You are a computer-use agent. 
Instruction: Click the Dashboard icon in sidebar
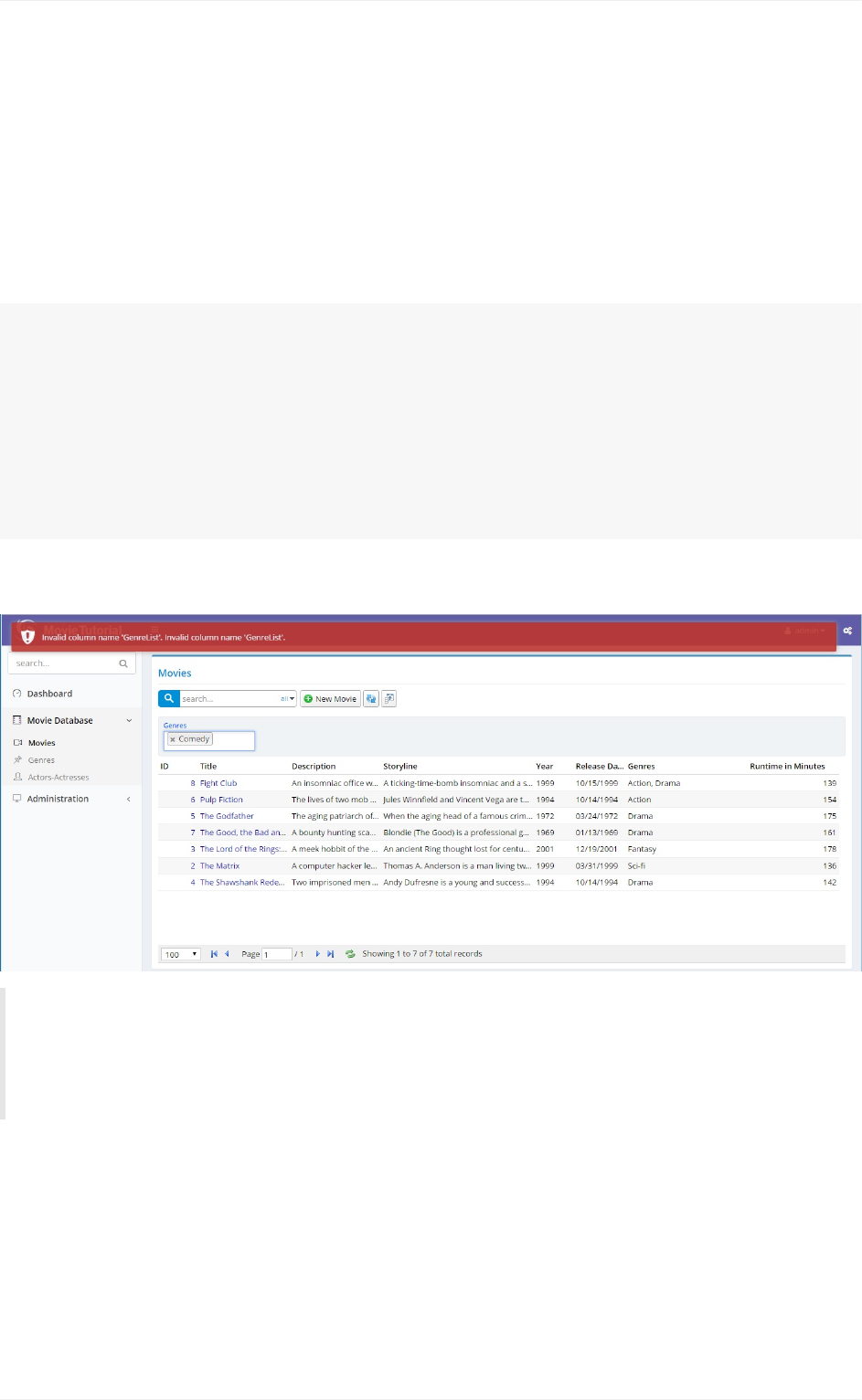pos(16,694)
